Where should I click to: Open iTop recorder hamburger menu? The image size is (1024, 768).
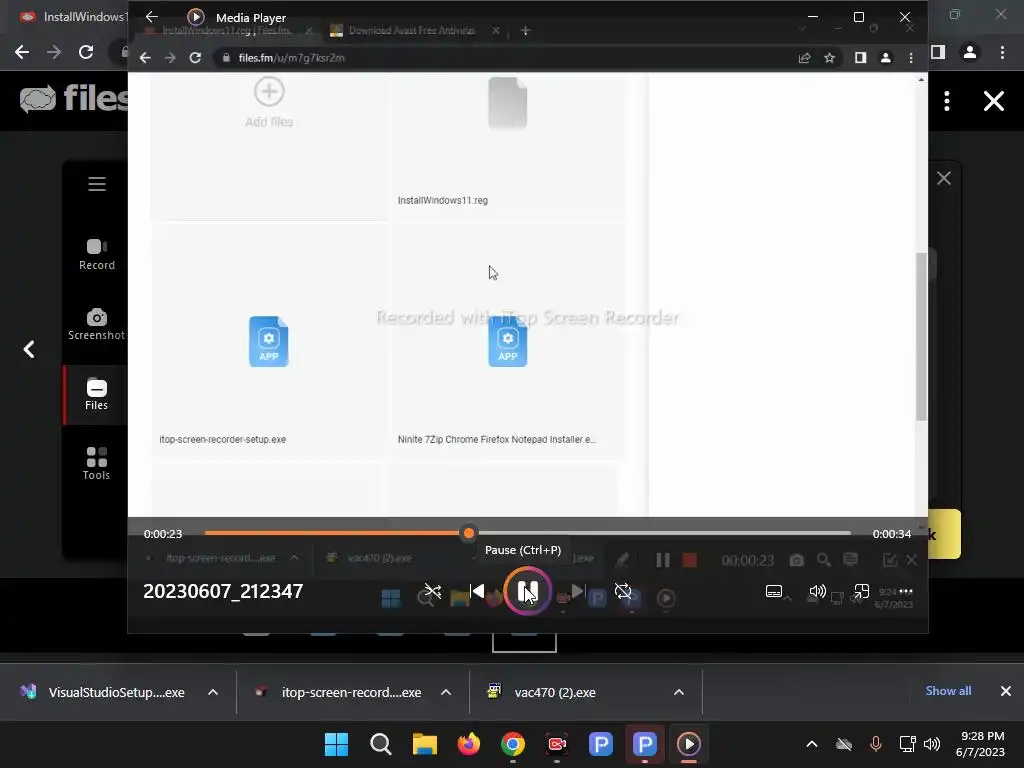[97, 184]
